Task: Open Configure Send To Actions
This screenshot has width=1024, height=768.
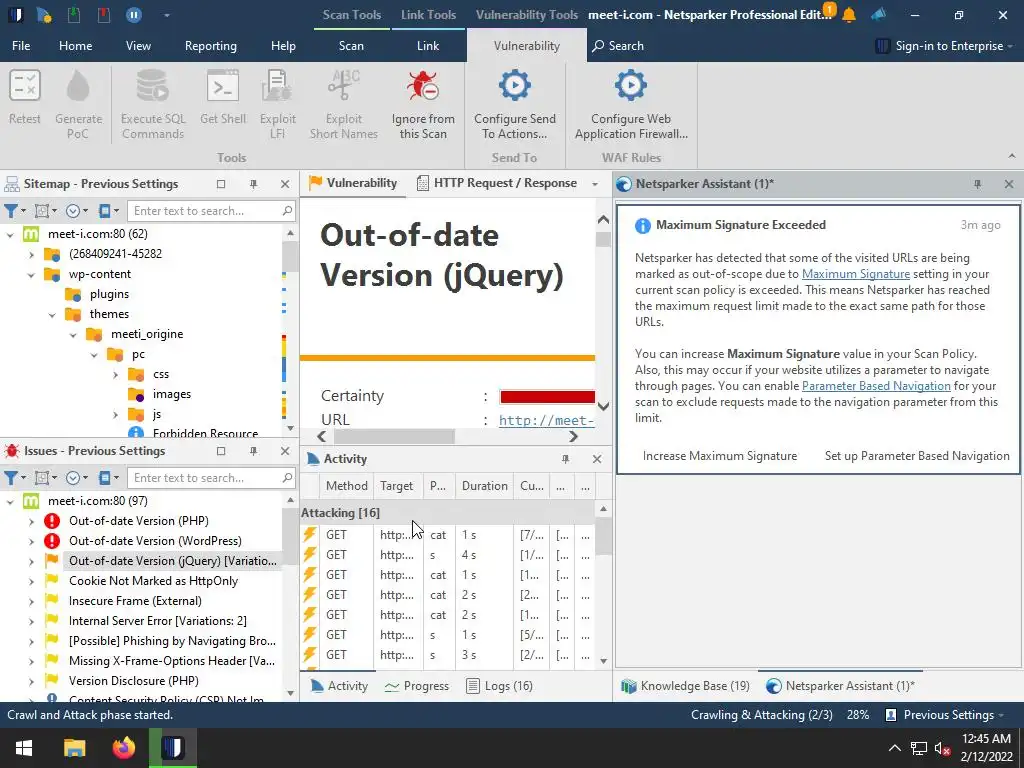Action: [x=515, y=104]
